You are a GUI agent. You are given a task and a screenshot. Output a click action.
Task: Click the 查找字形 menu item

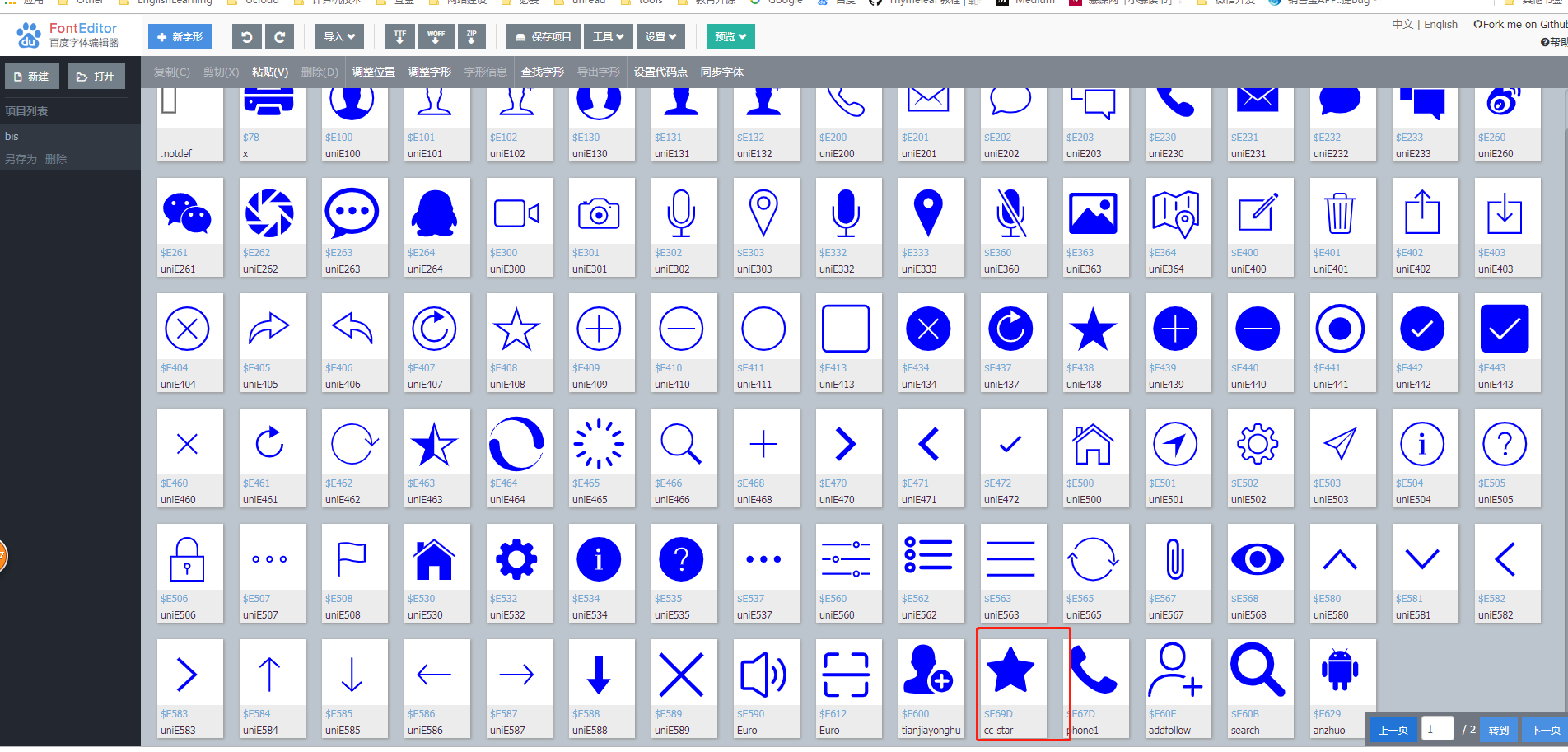pos(542,72)
